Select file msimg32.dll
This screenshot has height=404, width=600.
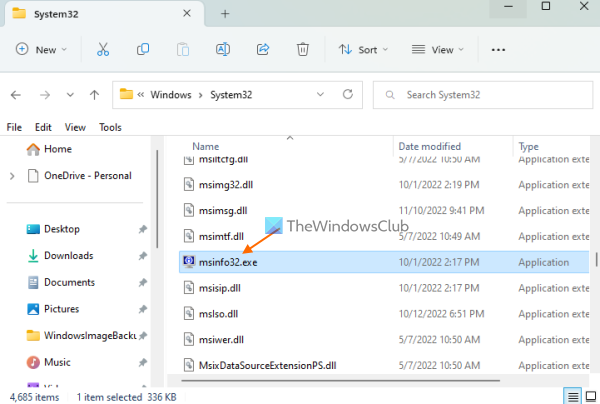(x=226, y=185)
